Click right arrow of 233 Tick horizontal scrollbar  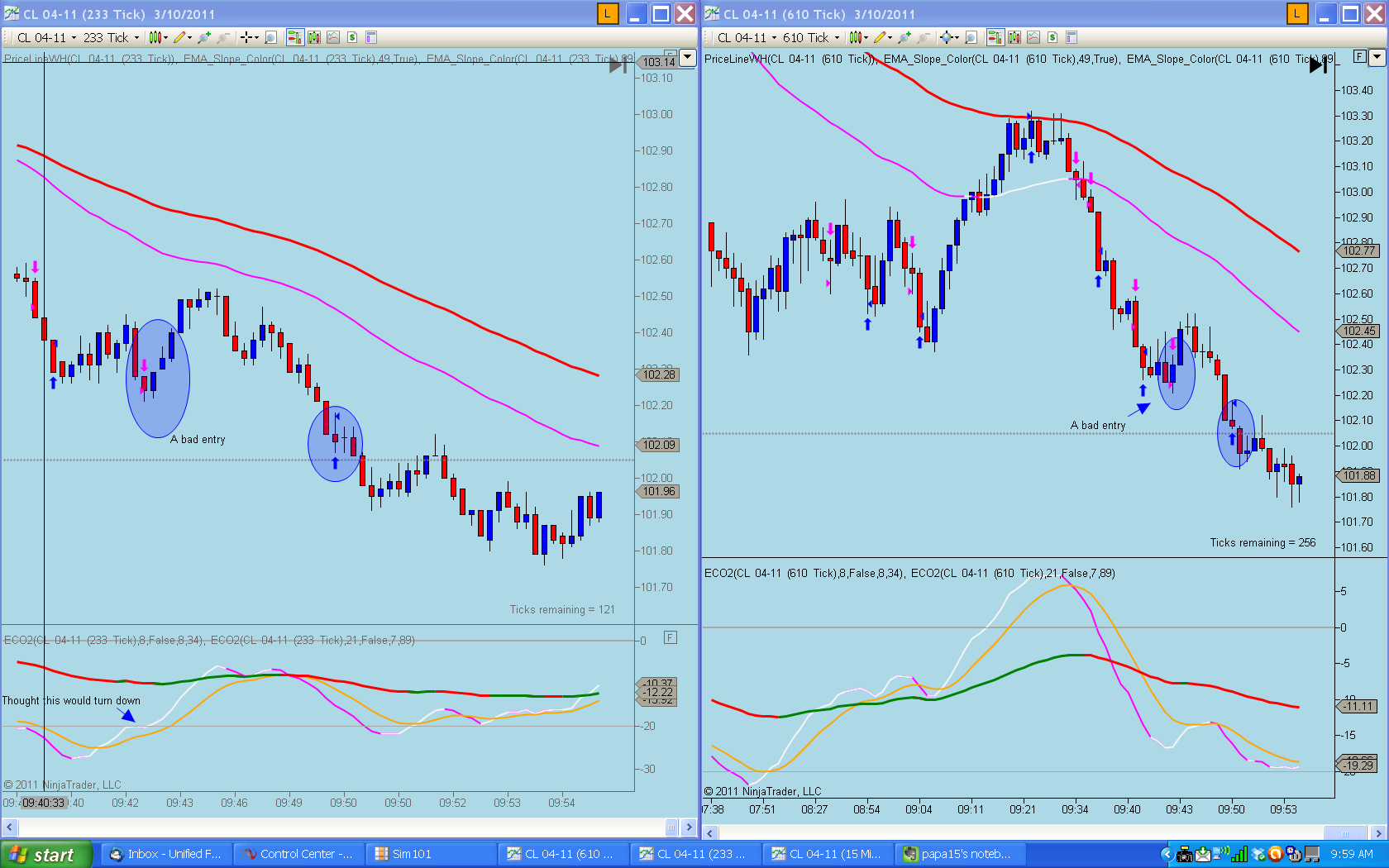(690, 827)
